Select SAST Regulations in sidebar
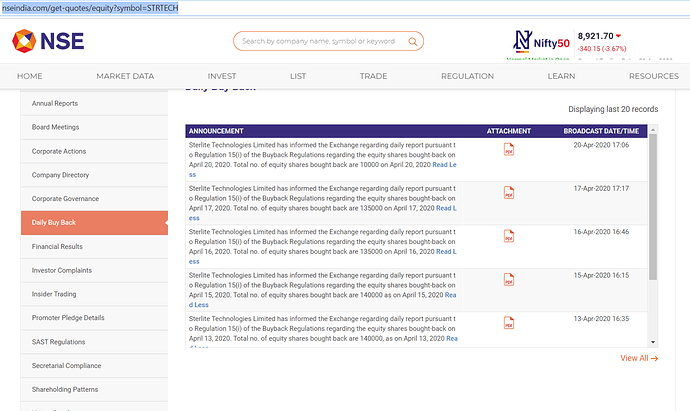 (94, 342)
